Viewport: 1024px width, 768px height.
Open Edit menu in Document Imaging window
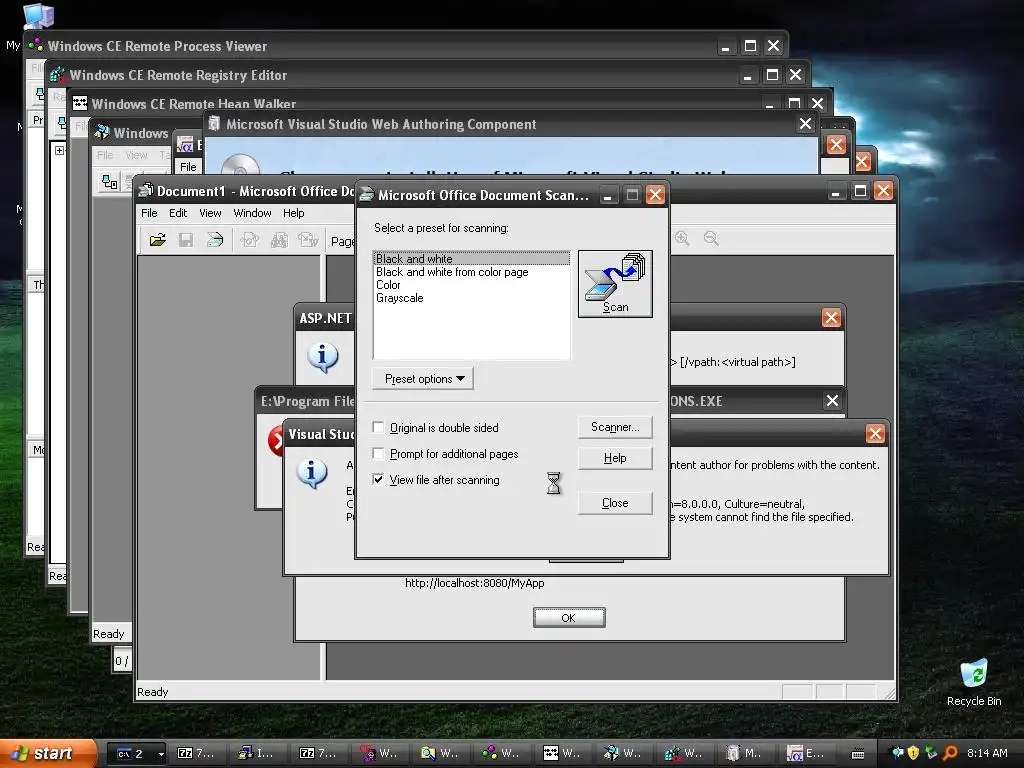(178, 213)
